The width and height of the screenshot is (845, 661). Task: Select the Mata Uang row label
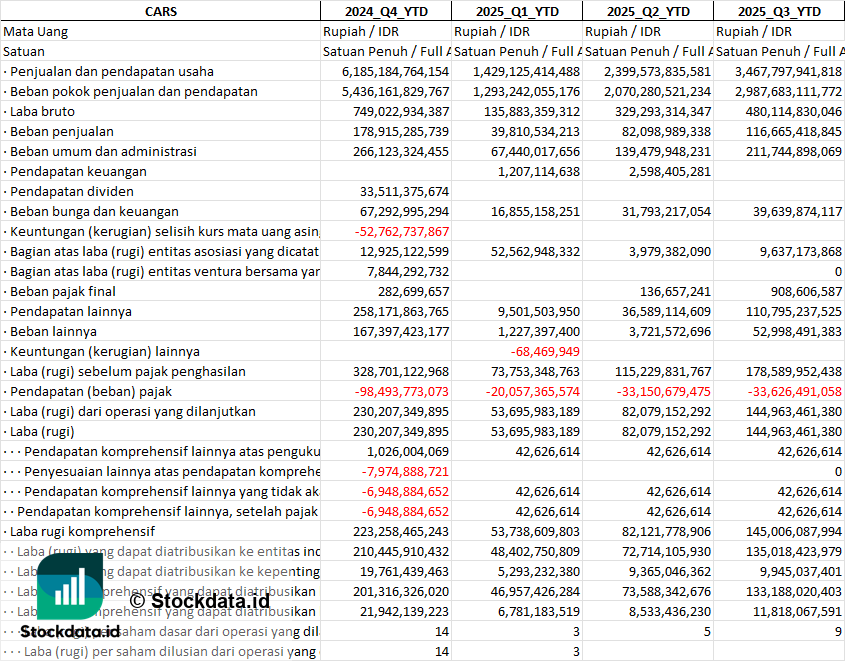tap(36, 31)
